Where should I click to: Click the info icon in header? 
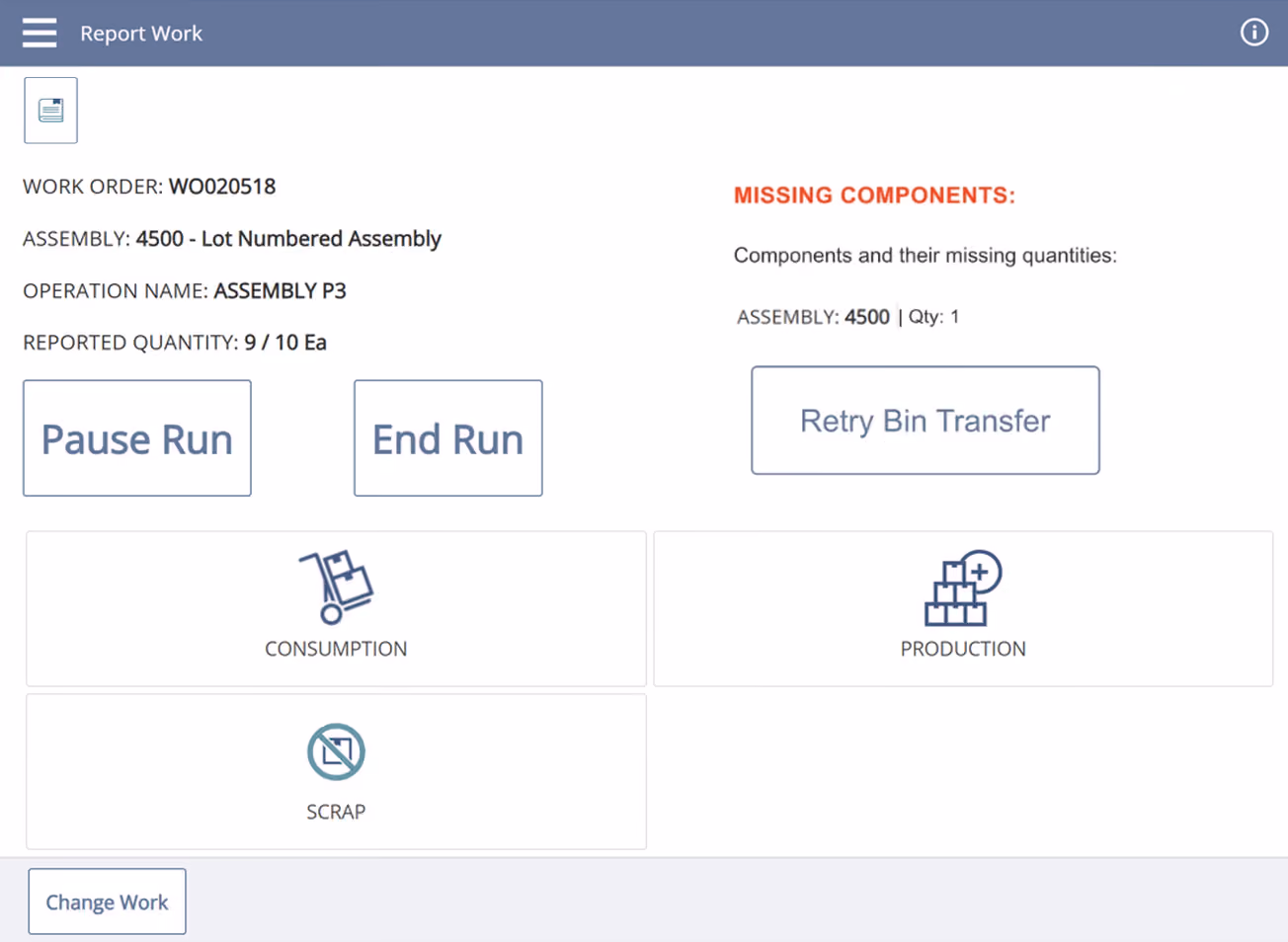pos(1253,33)
